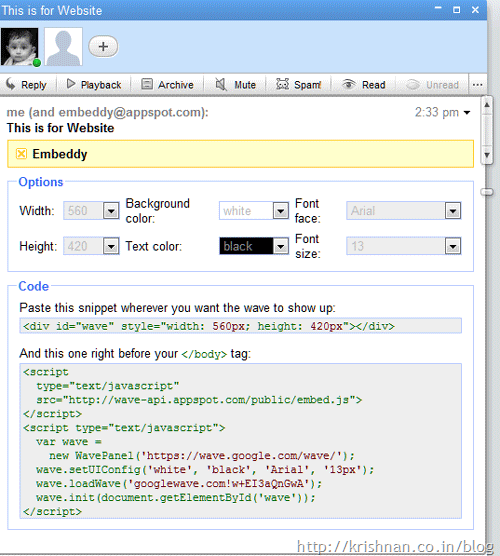
Task: Minimize the wave panel
Action: [438, 9]
